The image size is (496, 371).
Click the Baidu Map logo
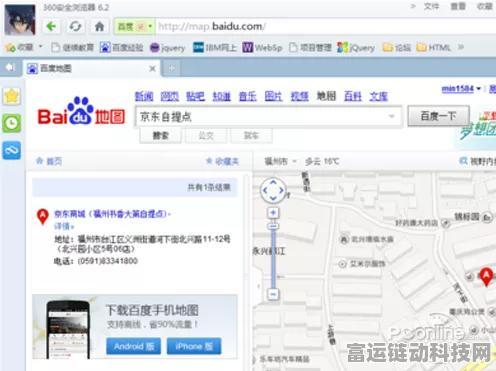(81, 111)
